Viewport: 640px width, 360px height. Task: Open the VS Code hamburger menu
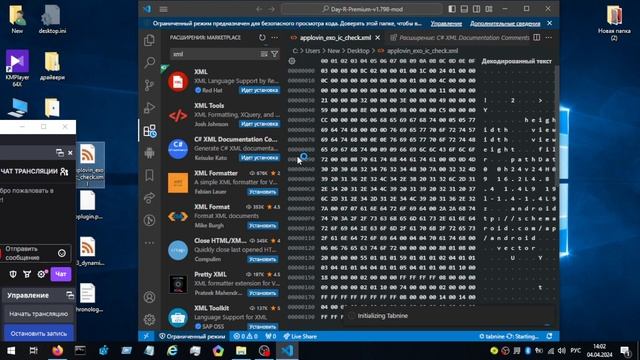[164, 9]
